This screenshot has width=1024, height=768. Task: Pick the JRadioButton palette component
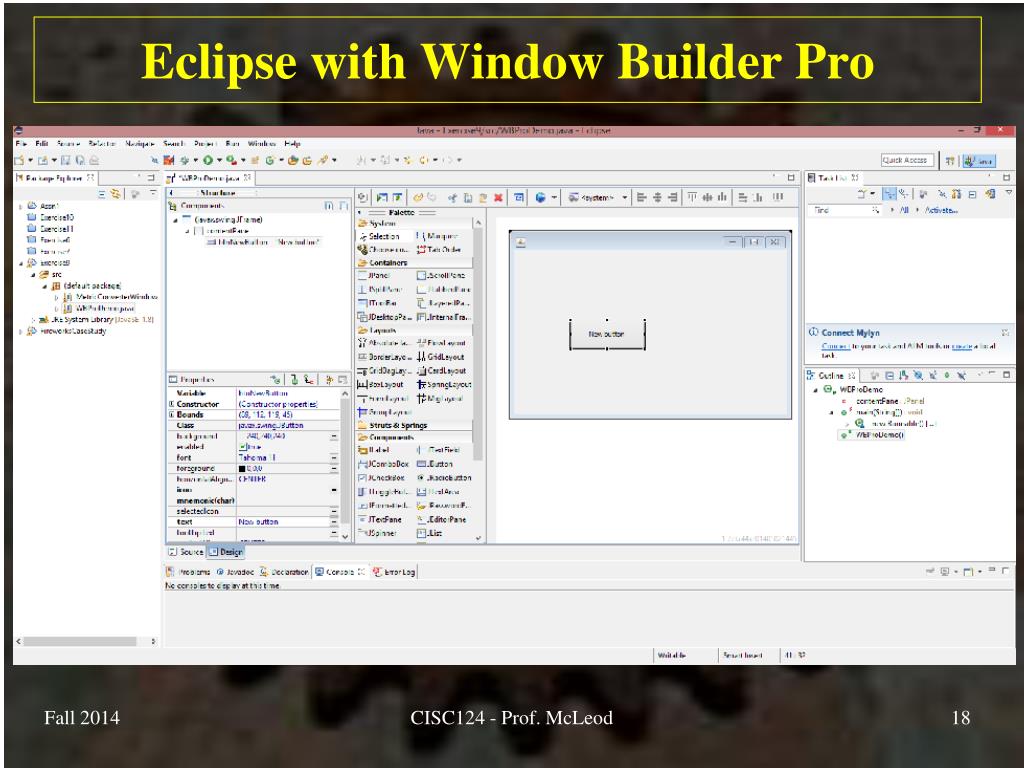click(444, 477)
